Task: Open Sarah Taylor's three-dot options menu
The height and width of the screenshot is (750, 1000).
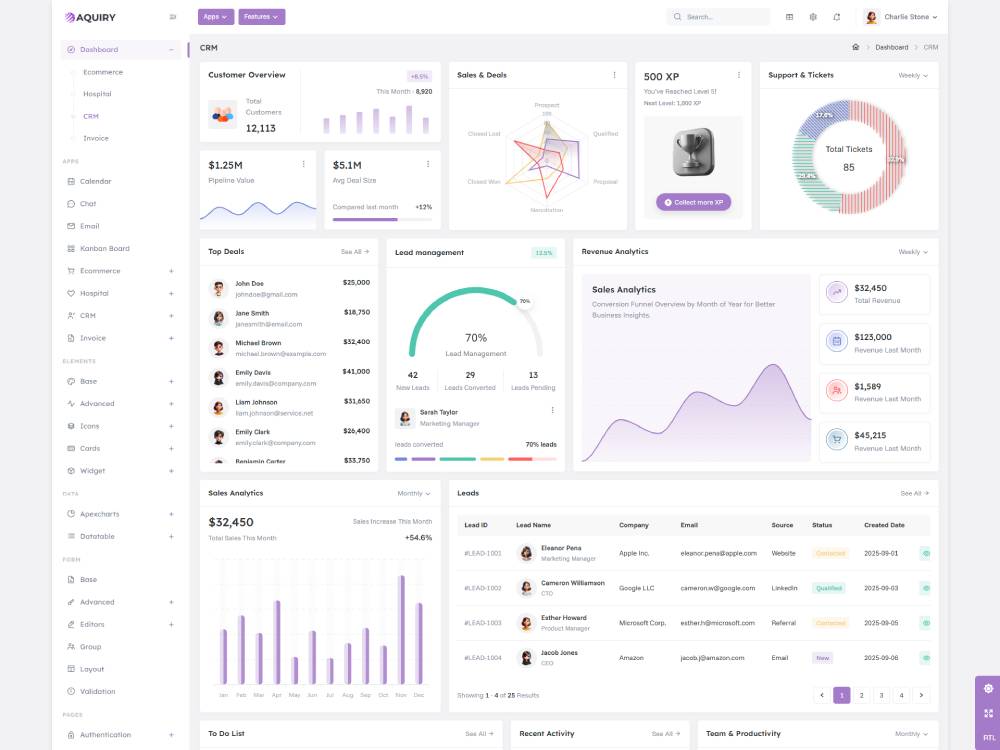Action: [552, 410]
